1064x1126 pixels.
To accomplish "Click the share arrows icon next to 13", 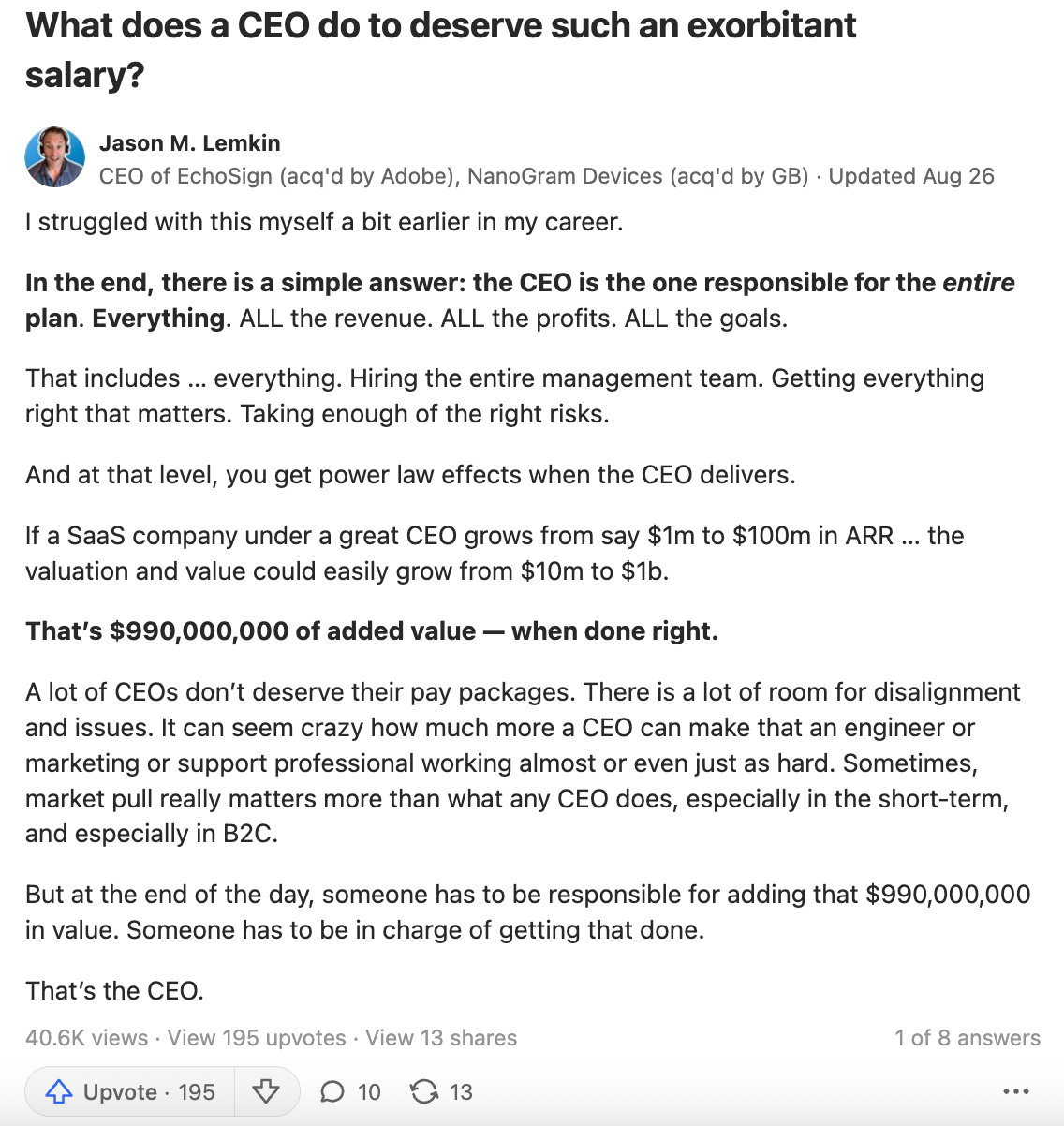I will click(423, 1091).
